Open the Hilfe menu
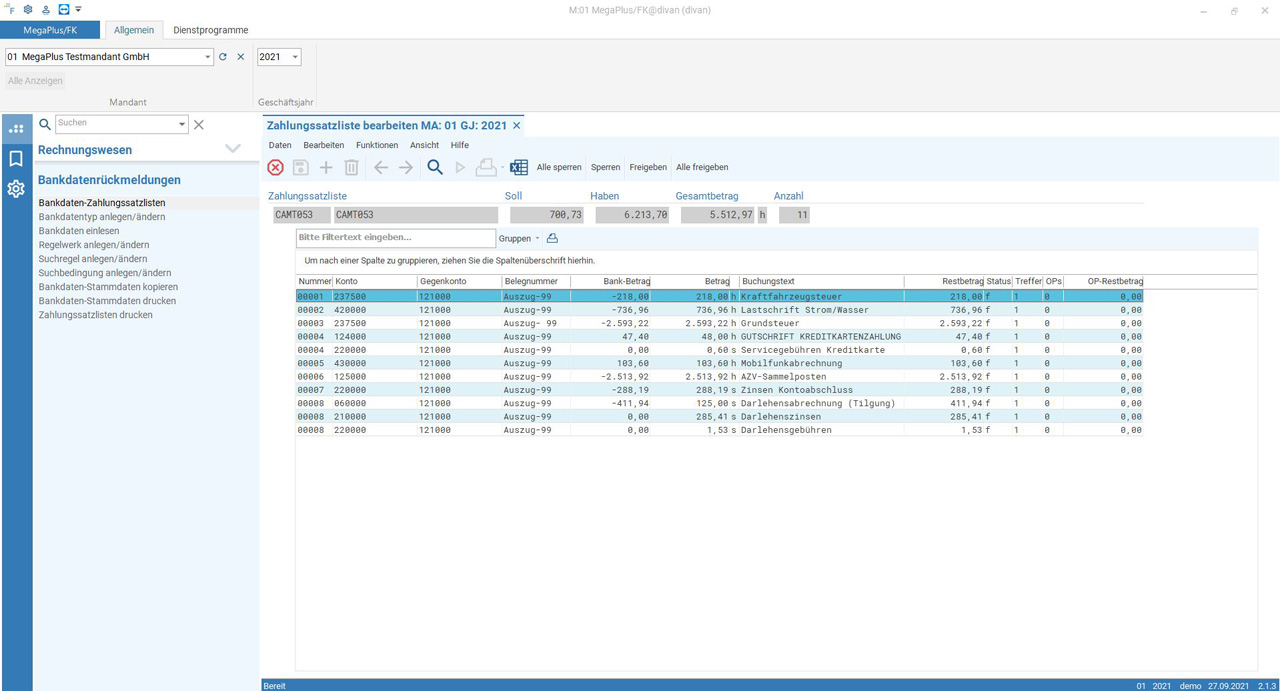The width and height of the screenshot is (1280, 691). click(x=459, y=145)
